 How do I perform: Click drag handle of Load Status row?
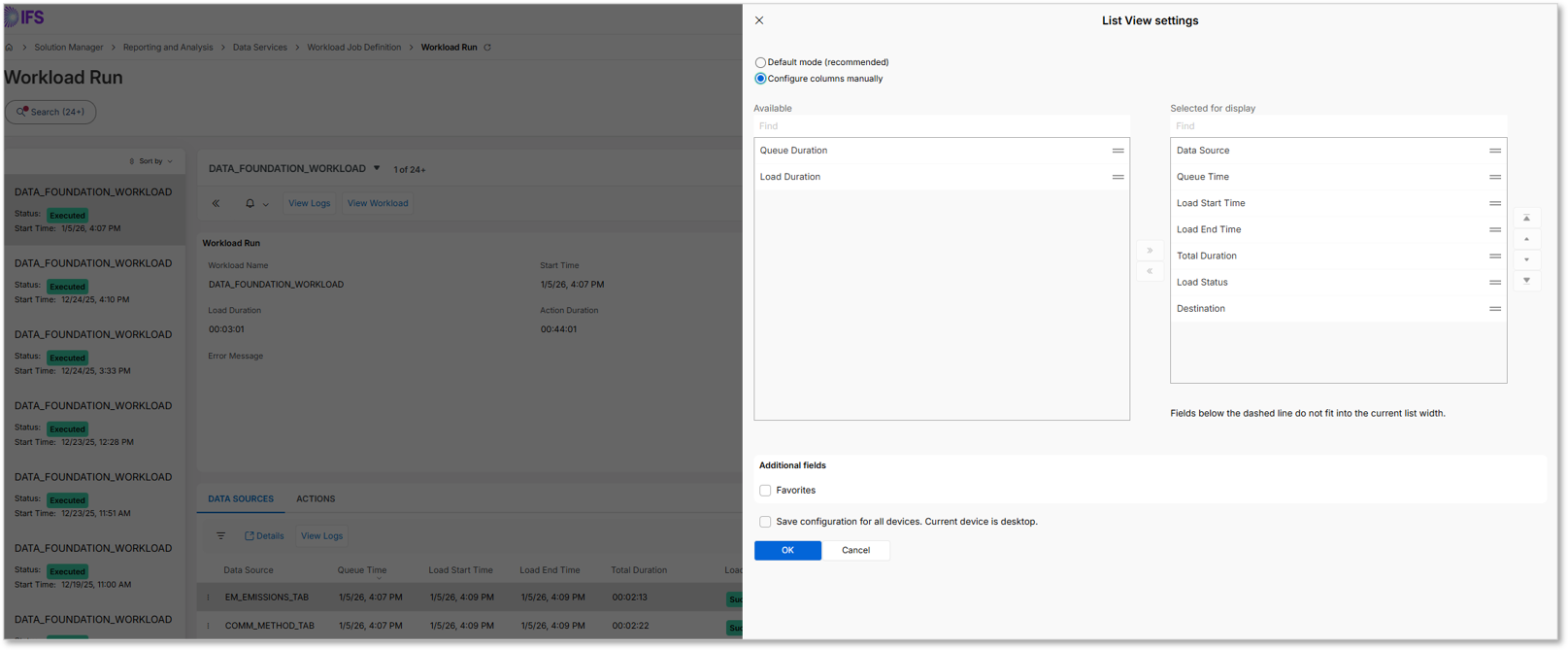pos(1494,282)
